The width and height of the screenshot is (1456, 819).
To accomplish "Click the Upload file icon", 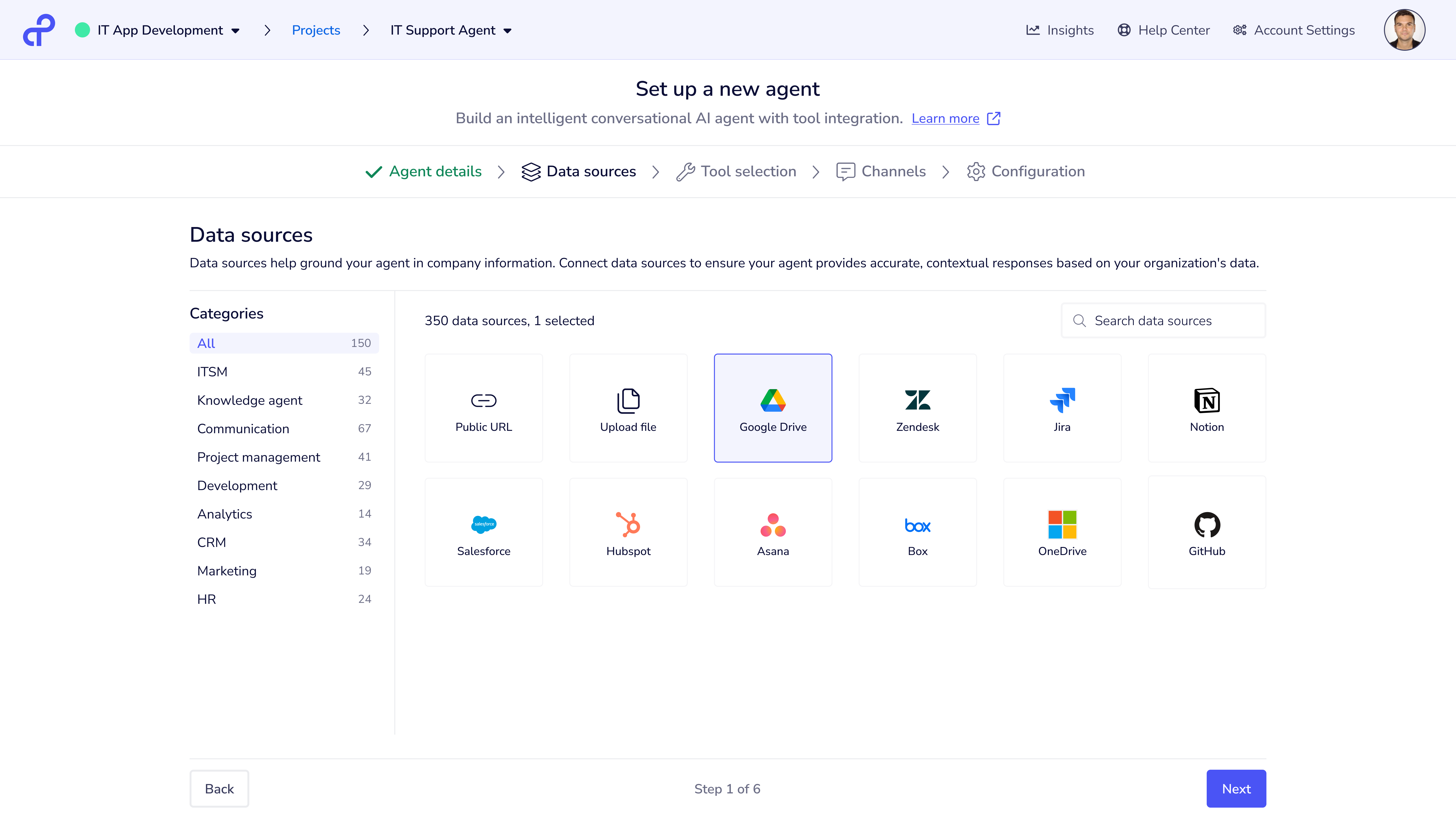I will 628,400.
